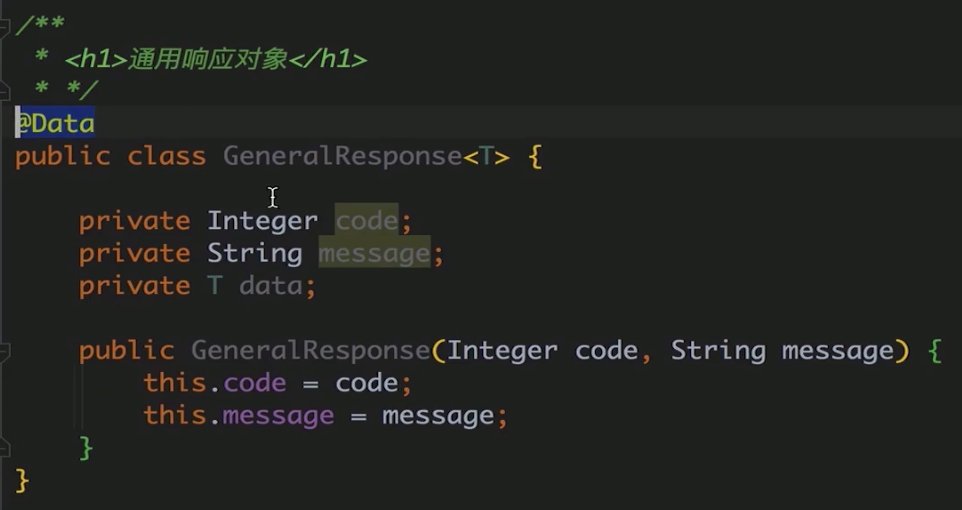The height and width of the screenshot is (510, 962).
Task: Click GeneralResponse in the class declaration
Action: click(x=342, y=156)
